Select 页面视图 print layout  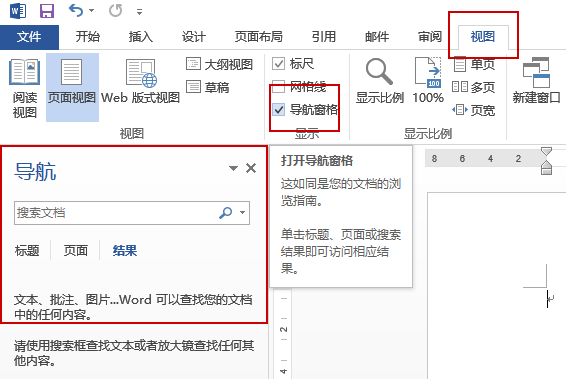tap(72, 87)
